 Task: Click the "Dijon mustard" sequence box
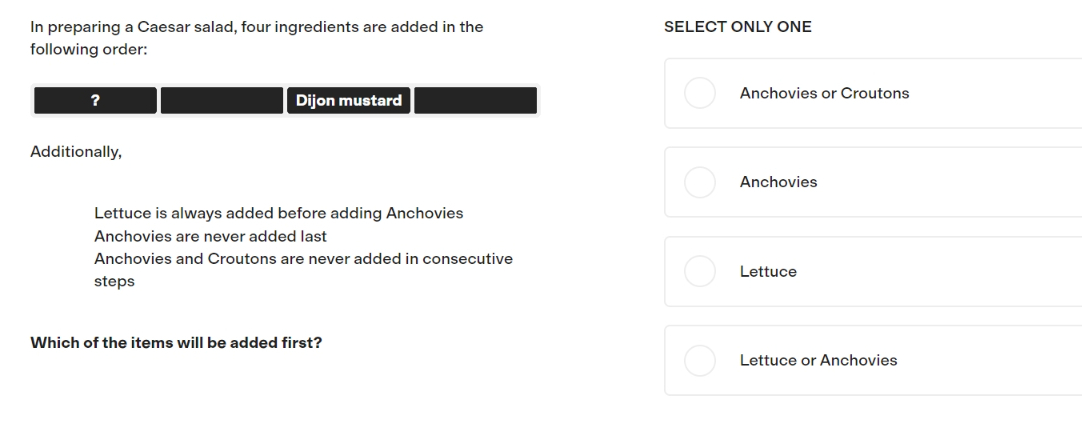point(348,101)
